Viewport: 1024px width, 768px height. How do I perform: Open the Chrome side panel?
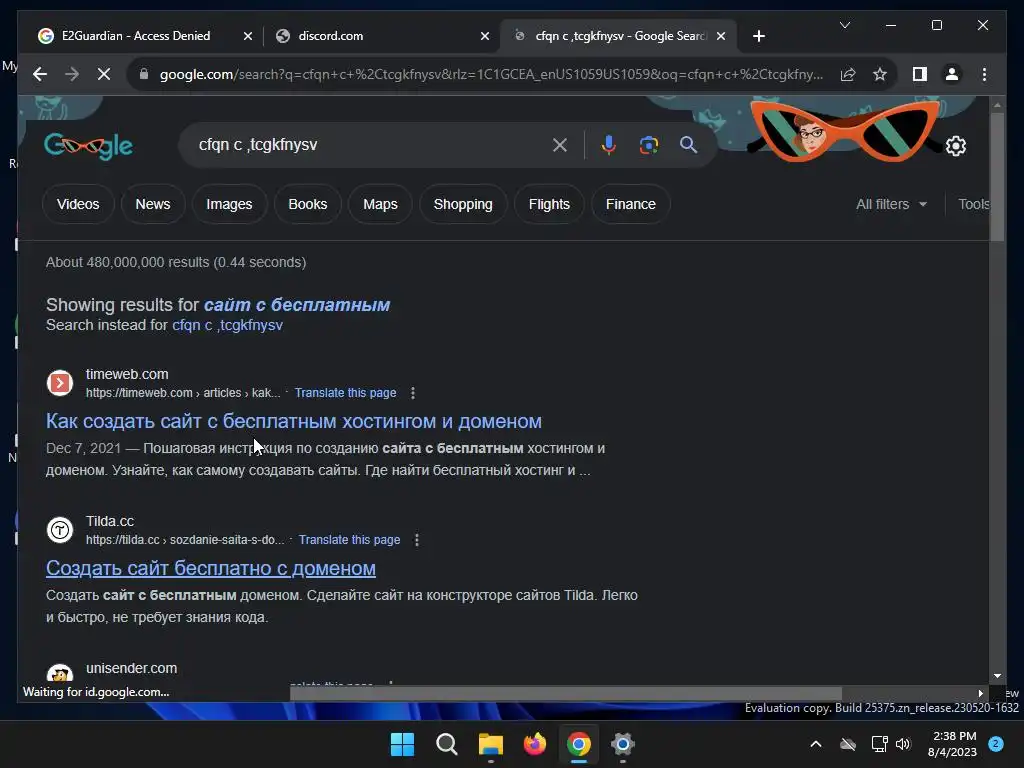[920, 74]
